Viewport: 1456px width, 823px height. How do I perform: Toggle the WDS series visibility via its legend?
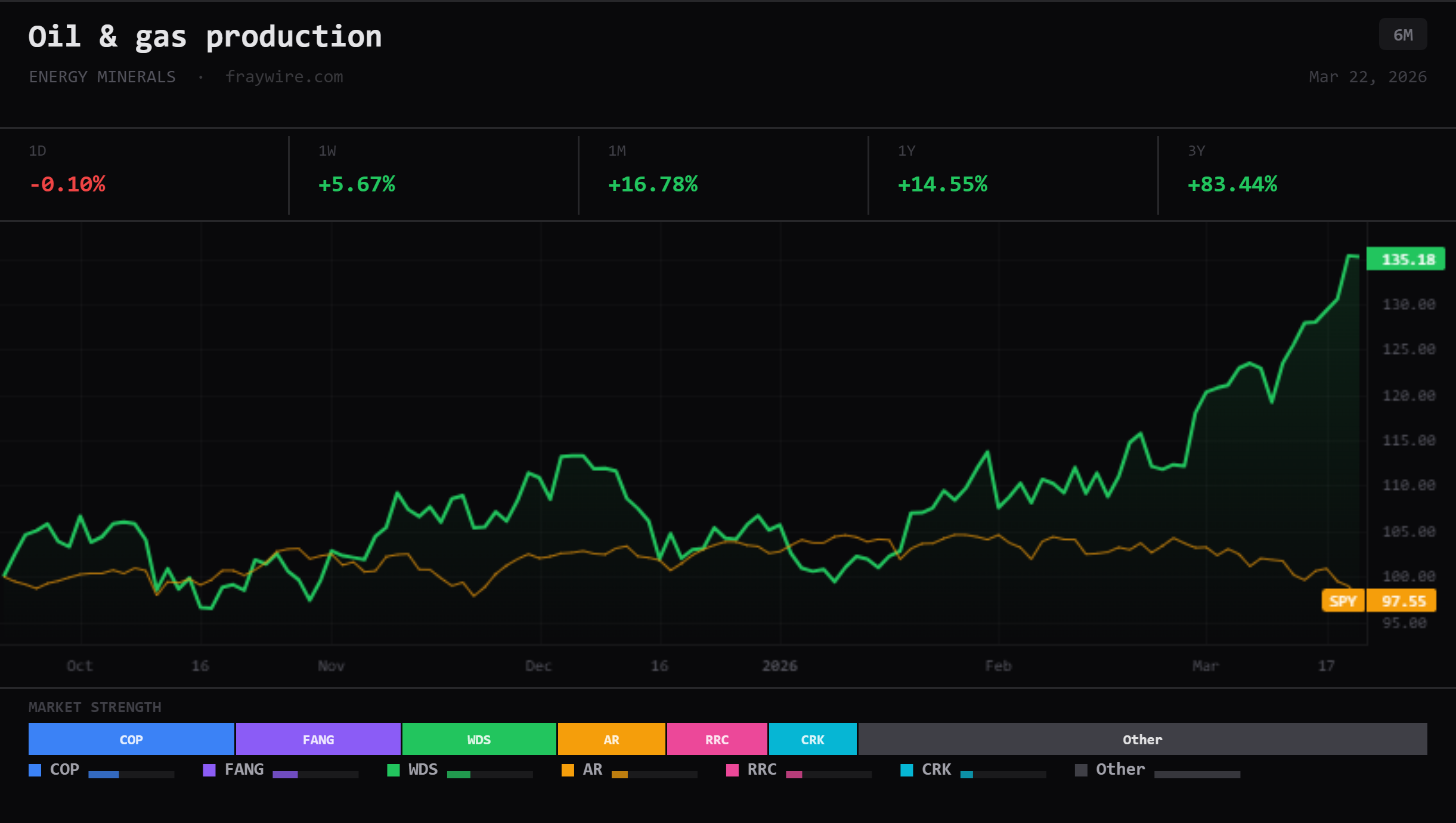click(423, 770)
